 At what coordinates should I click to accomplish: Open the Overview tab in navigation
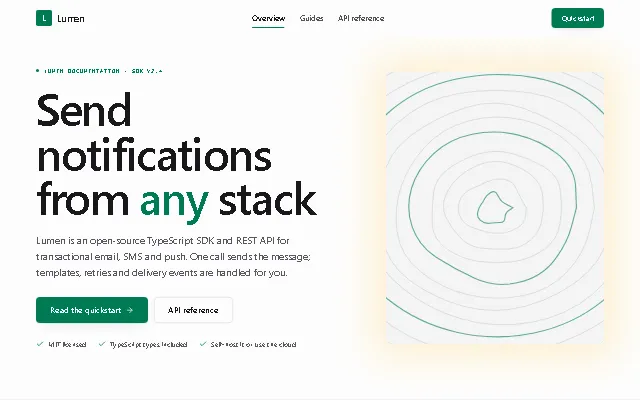(x=268, y=18)
